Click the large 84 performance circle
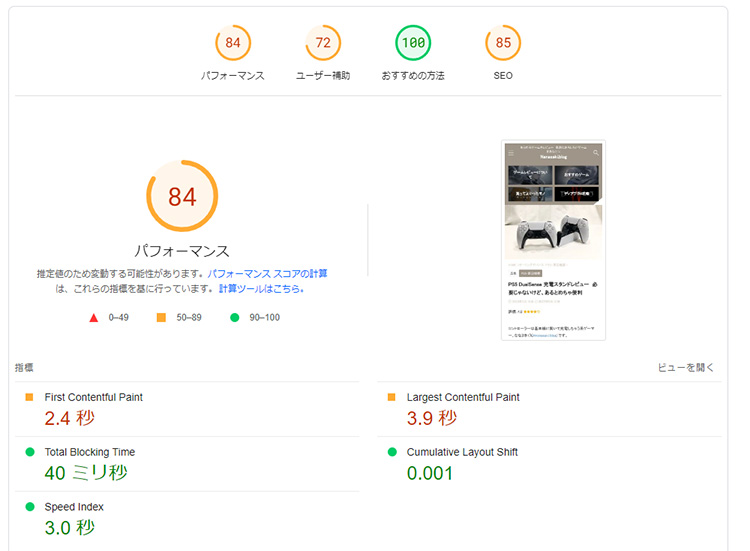The width and height of the screenshot is (750, 551). click(x=182, y=196)
